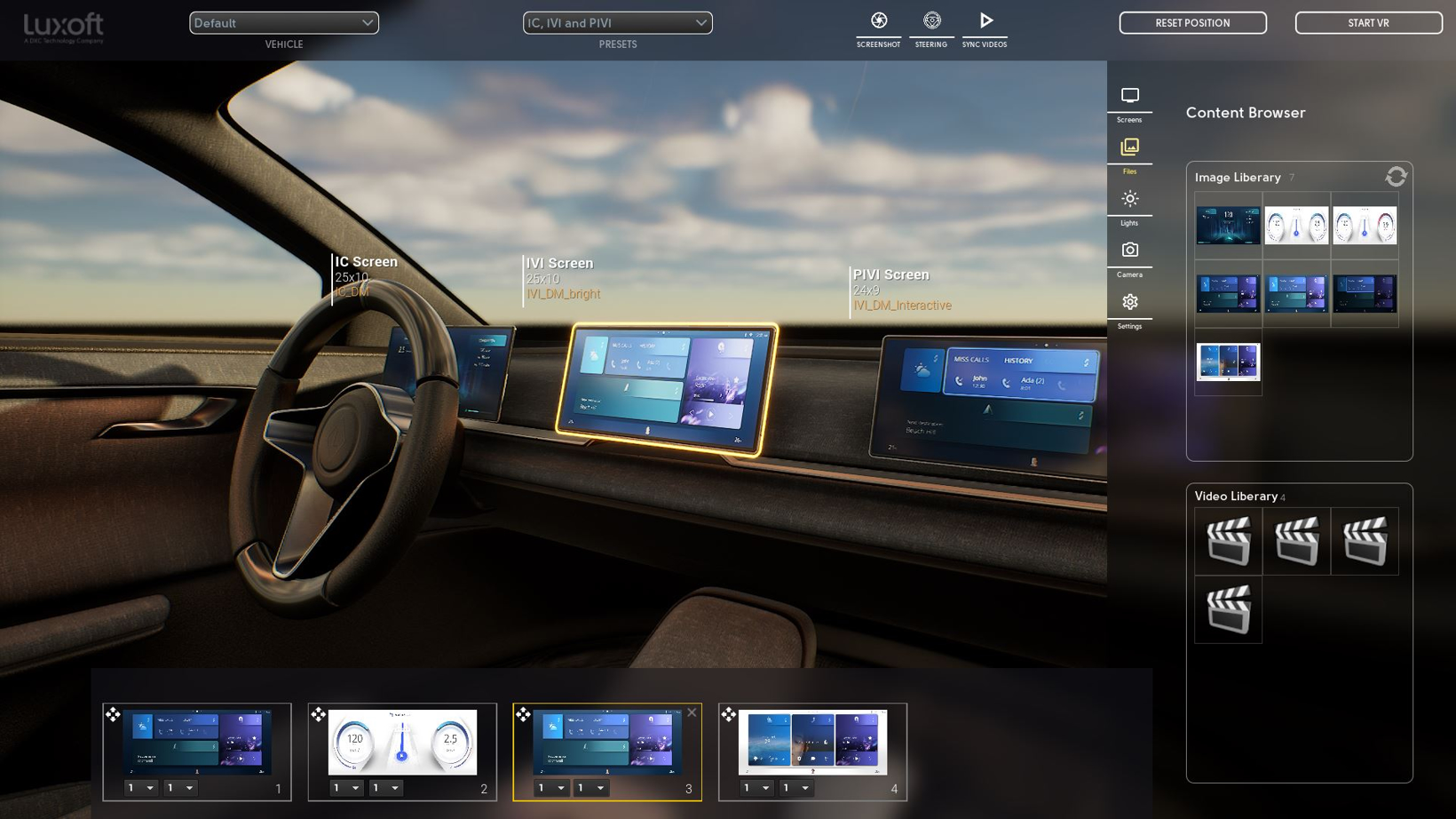Screen dimensions: 1456x819
Task: Click move handle icon on slot 4
Action: point(729,714)
